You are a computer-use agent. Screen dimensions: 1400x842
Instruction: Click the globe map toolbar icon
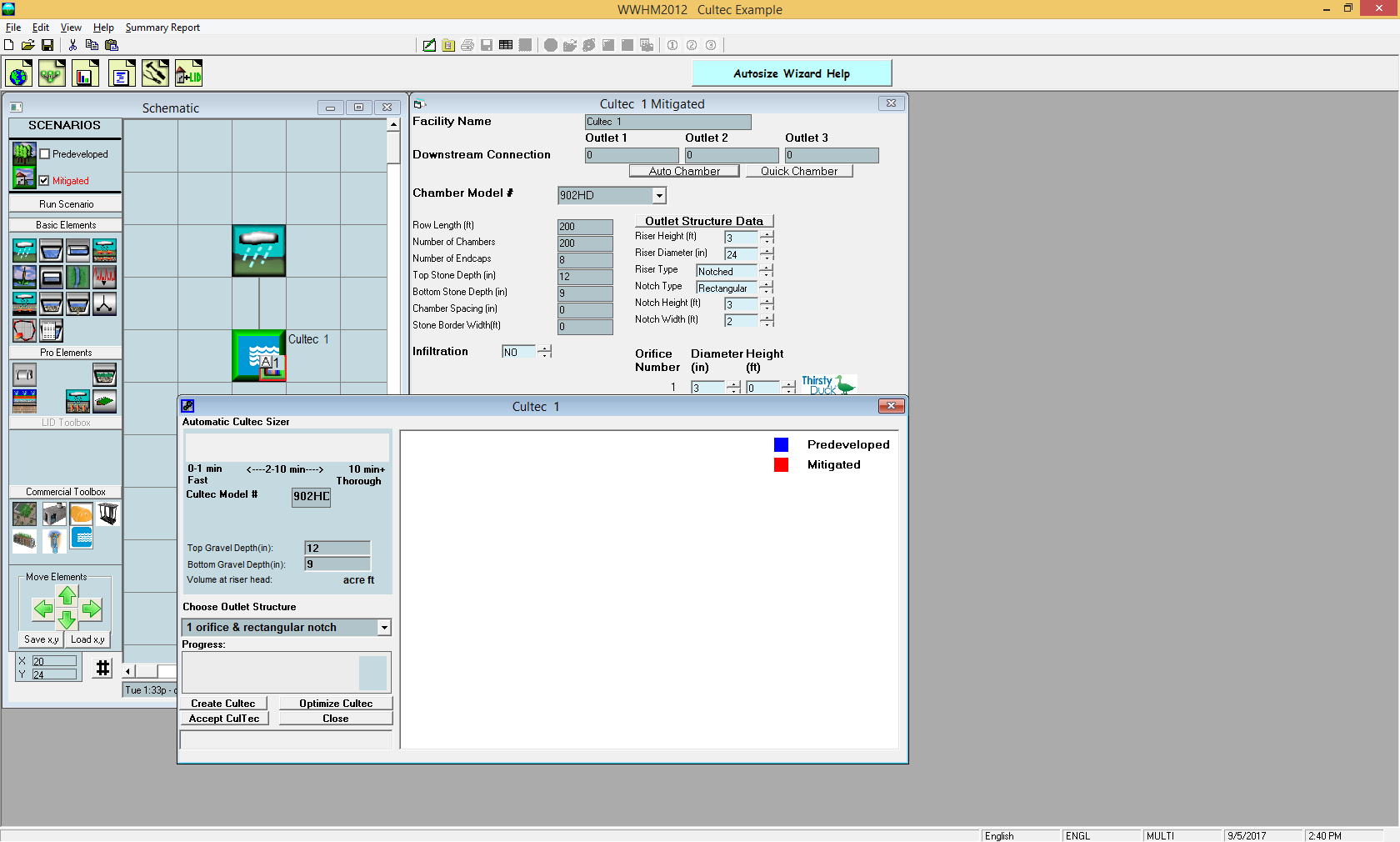point(18,74)
